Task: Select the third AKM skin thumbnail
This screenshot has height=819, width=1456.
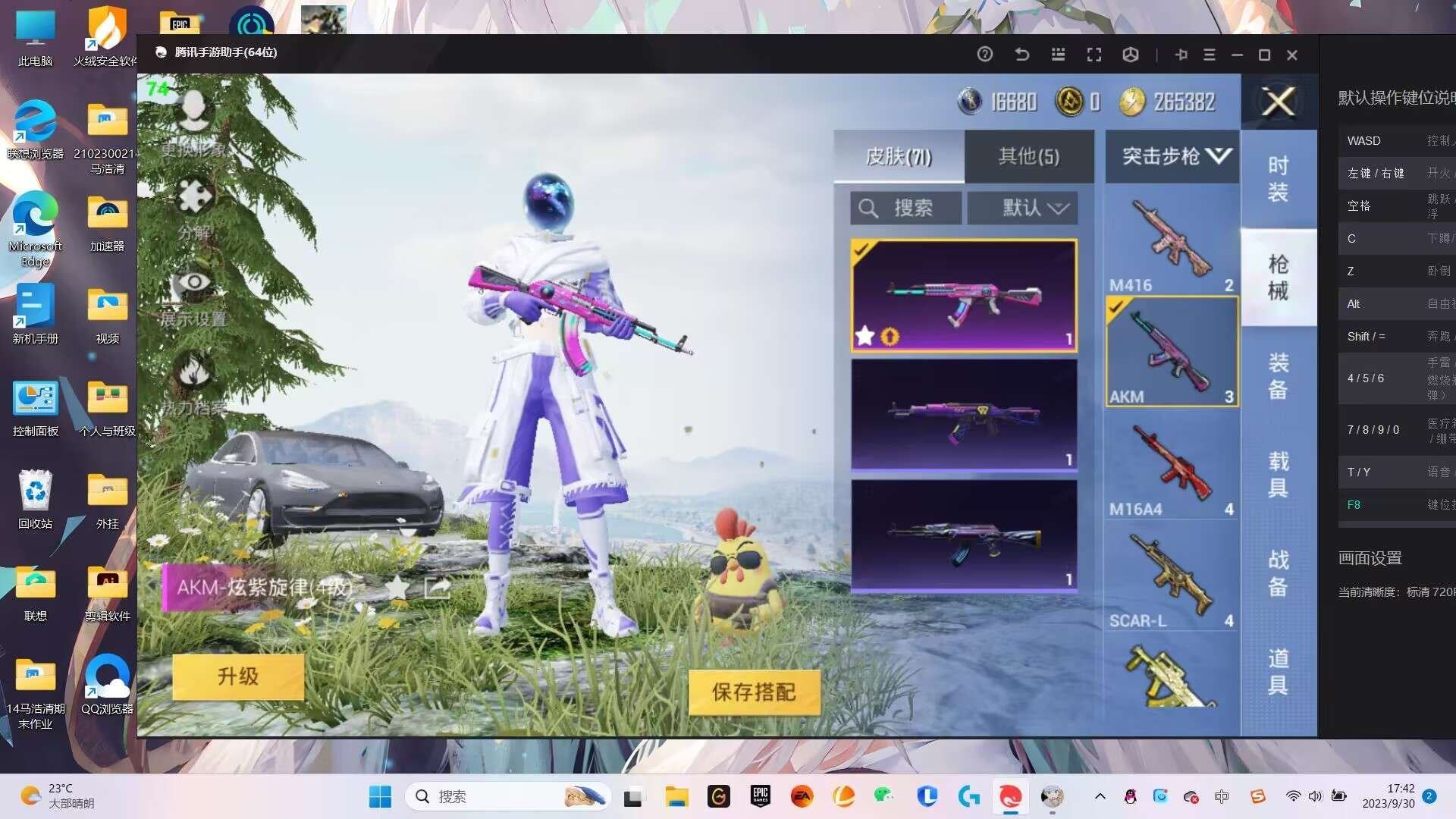Action: pyautogui.click(x=964, y=535)
